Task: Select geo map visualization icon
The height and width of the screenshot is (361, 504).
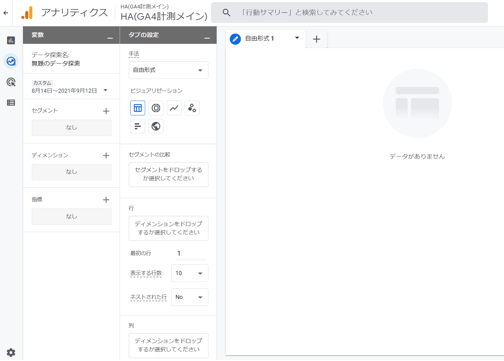Action: [x=156, y=126]
